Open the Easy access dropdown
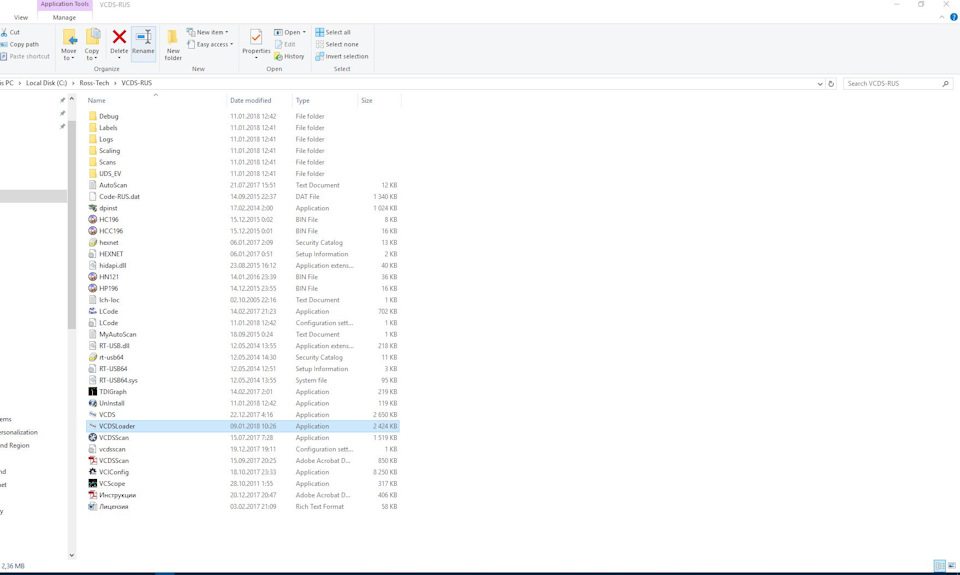 (210, 44)
